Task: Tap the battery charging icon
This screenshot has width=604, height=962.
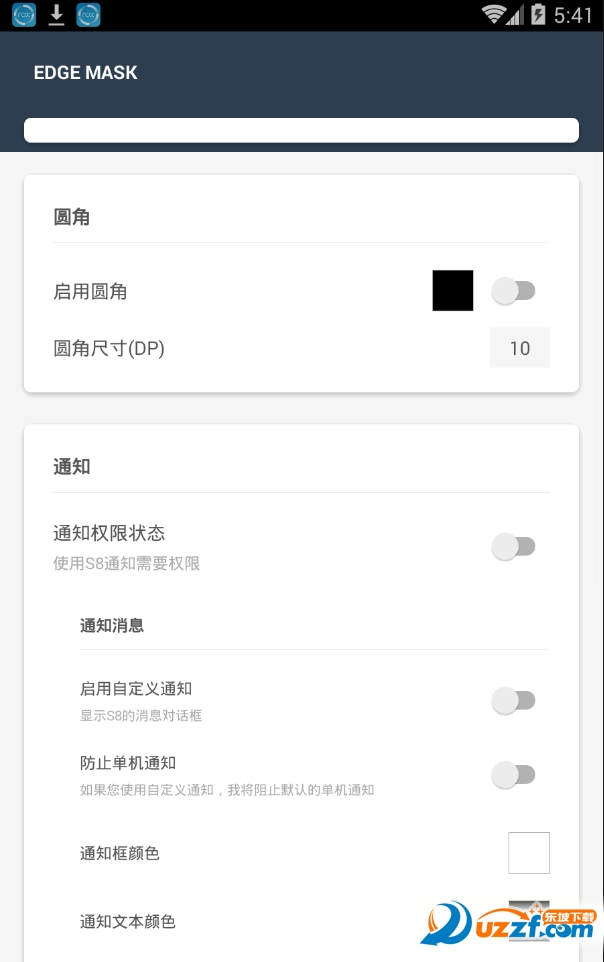Action: pos(539,15)
